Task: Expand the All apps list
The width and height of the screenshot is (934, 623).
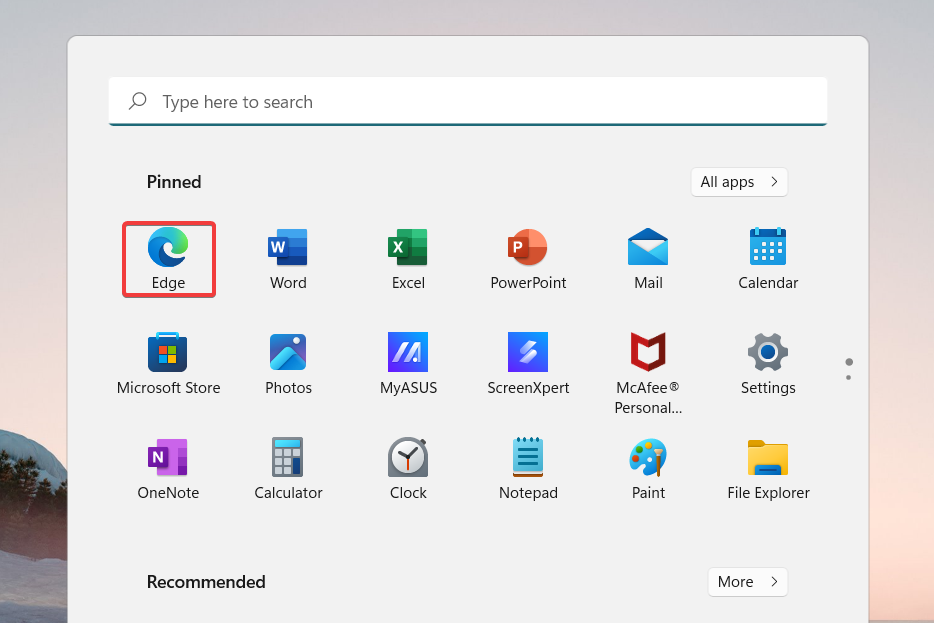Action: [739, 181]
